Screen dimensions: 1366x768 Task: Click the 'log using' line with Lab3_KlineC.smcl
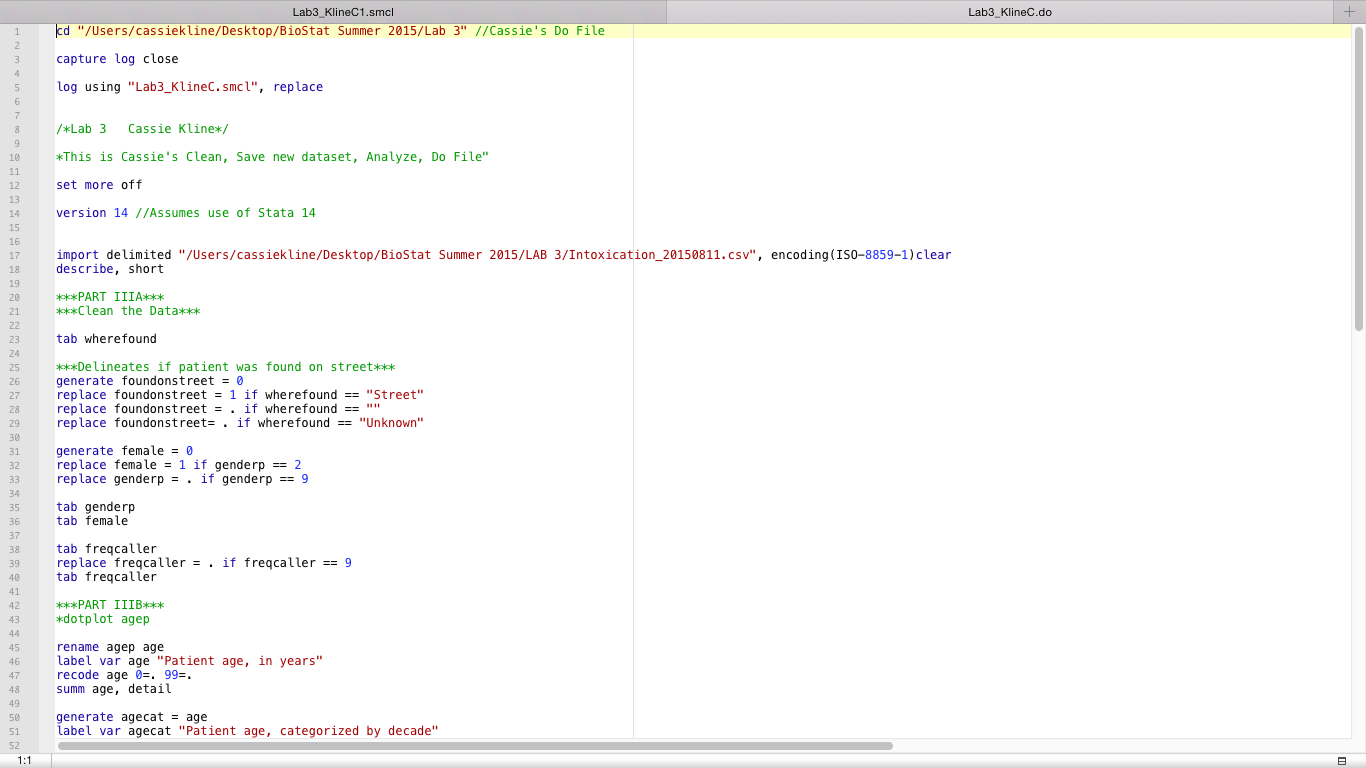(x=189, y=87)
